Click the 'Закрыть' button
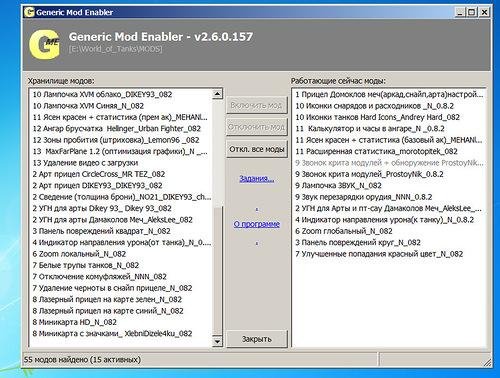Image resolution: width=500 pixels, height=378 pixels. (257, 339)
